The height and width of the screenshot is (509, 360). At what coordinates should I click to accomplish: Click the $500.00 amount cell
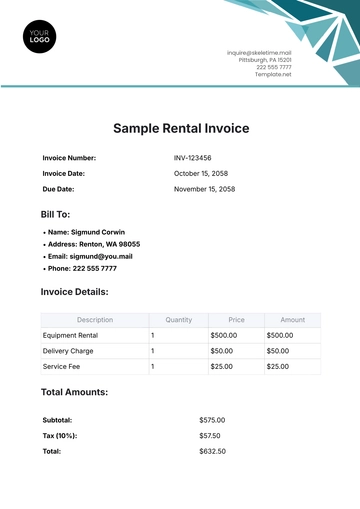pos(293,335)
